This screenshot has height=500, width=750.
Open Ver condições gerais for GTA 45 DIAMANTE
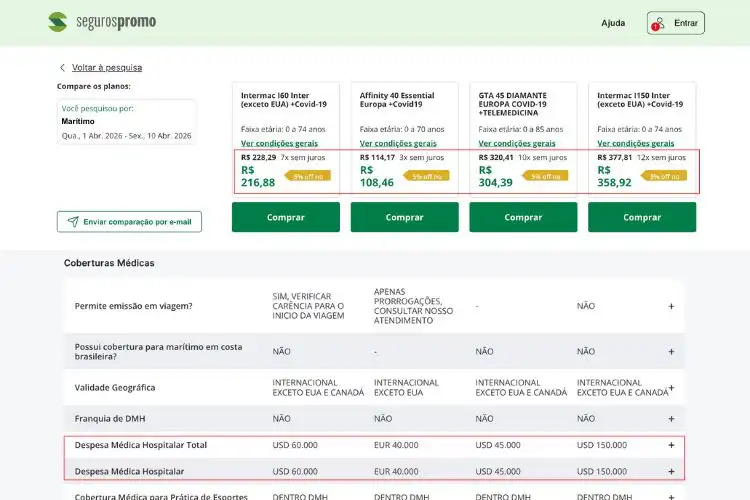pyautogui.click(x=517, y=143)
